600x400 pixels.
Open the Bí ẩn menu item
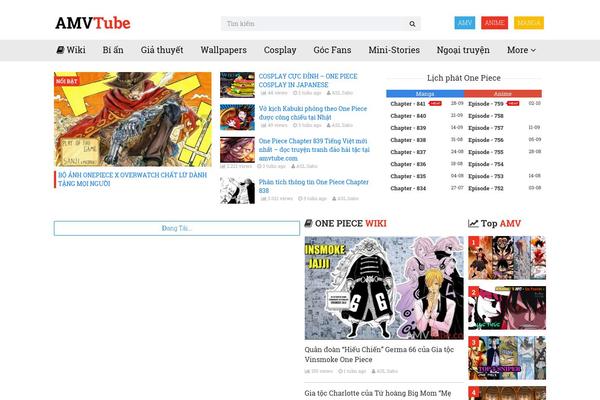click(113, 50)
